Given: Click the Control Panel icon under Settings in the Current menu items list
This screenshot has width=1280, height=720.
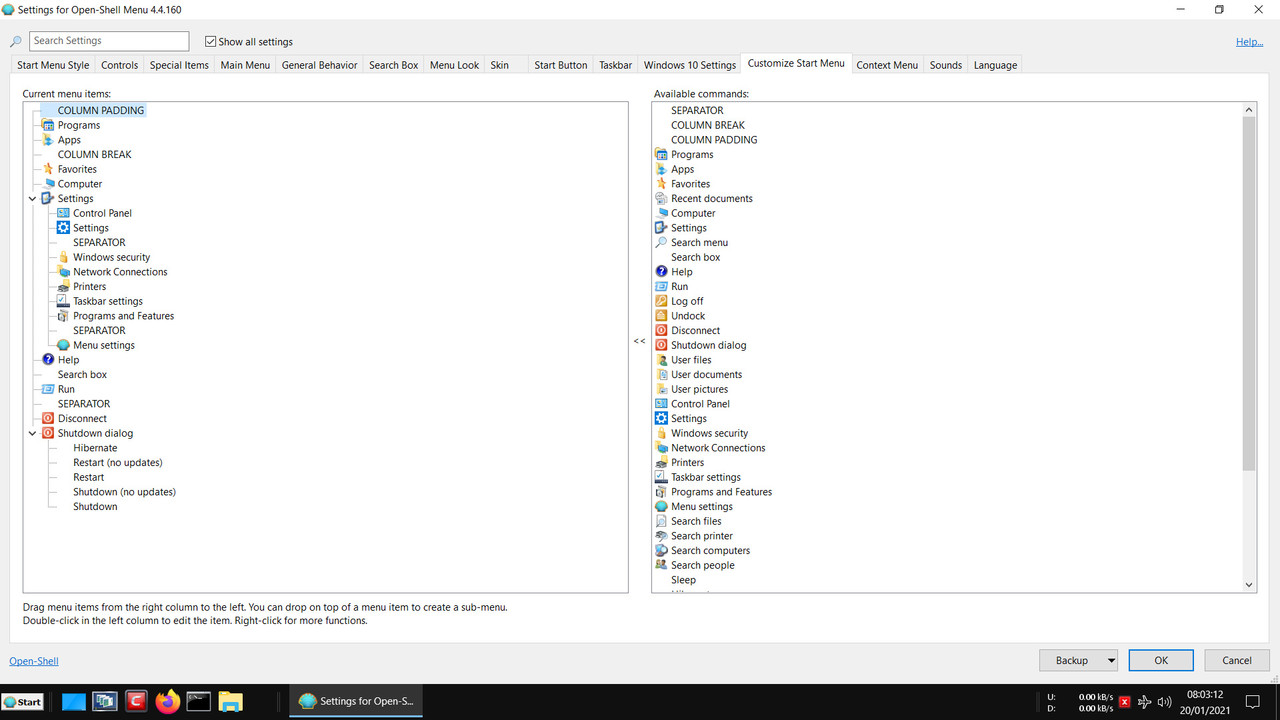Looking at the screenshot, I should click(x=64, y=213).
